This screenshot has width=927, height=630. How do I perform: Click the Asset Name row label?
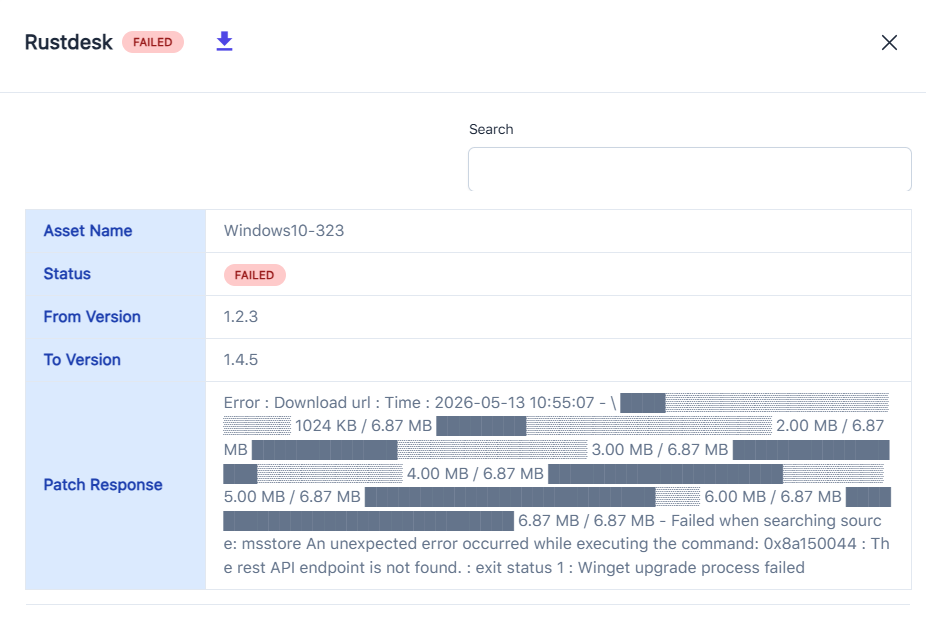pyautogui.click(x=87, y=230)
